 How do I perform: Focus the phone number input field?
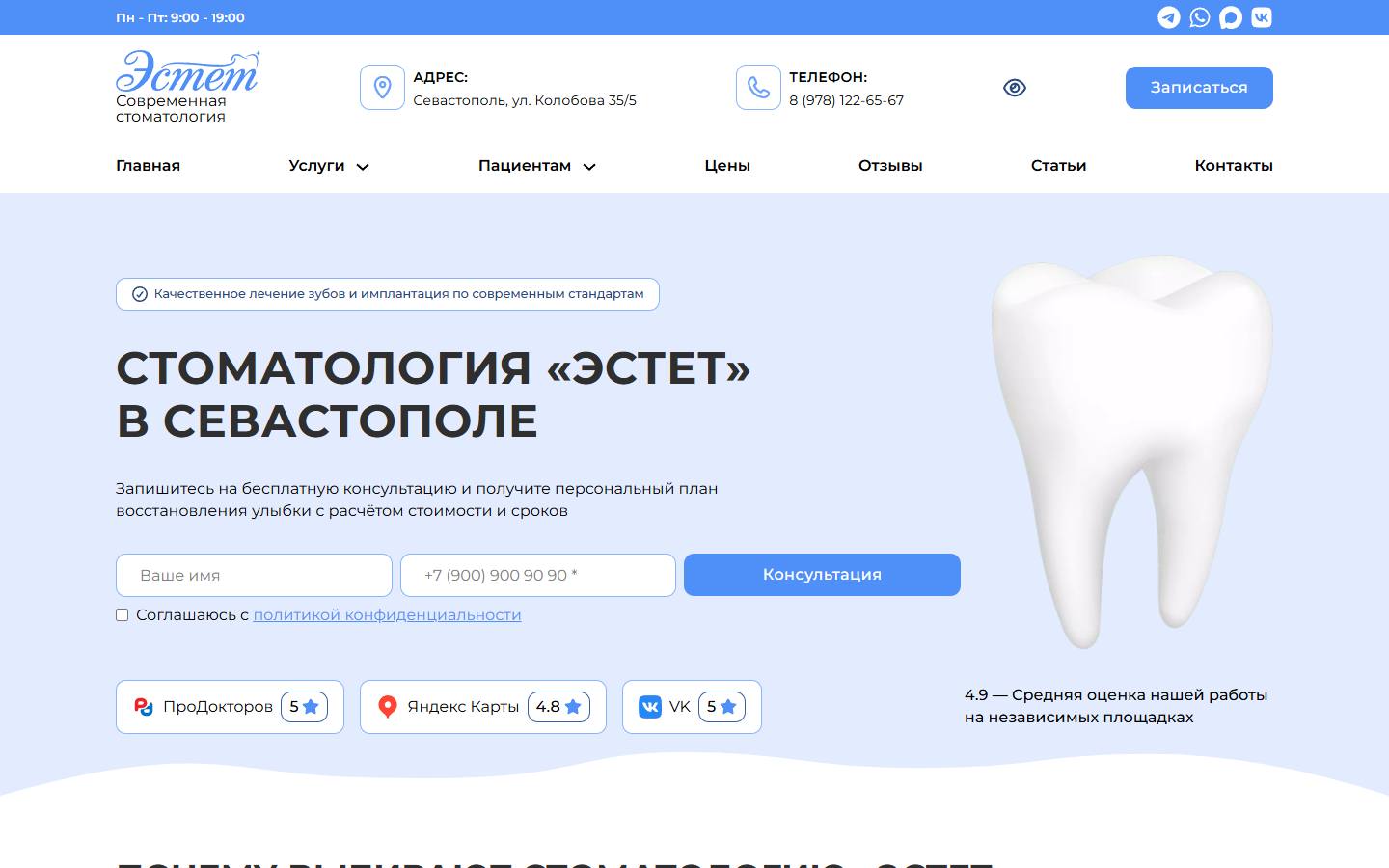(538, 575)
